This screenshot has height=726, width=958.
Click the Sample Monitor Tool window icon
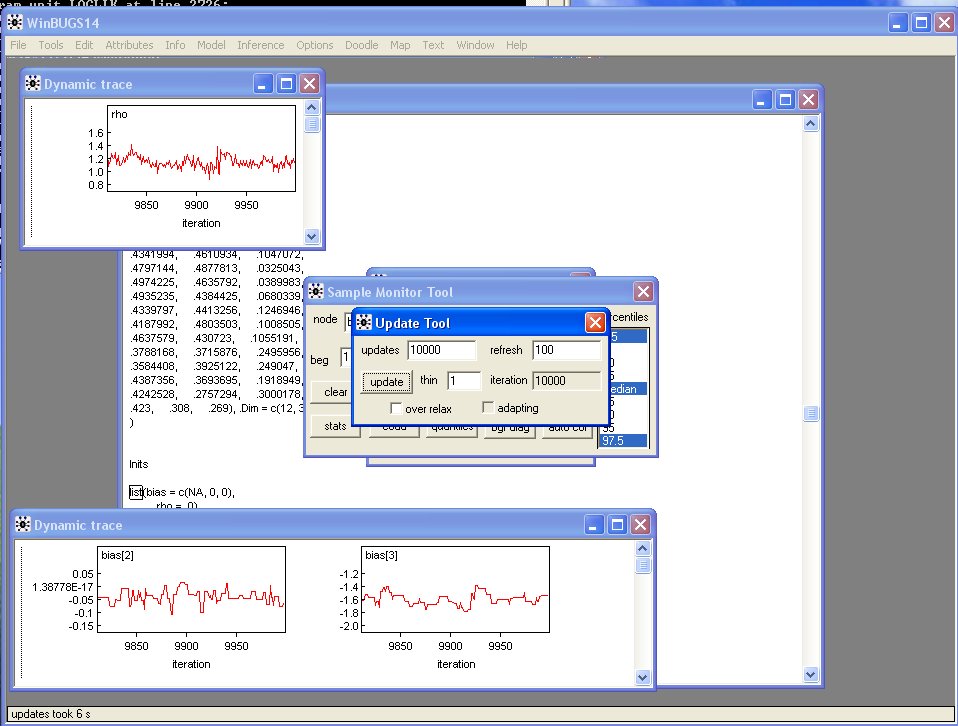(317, 292)
